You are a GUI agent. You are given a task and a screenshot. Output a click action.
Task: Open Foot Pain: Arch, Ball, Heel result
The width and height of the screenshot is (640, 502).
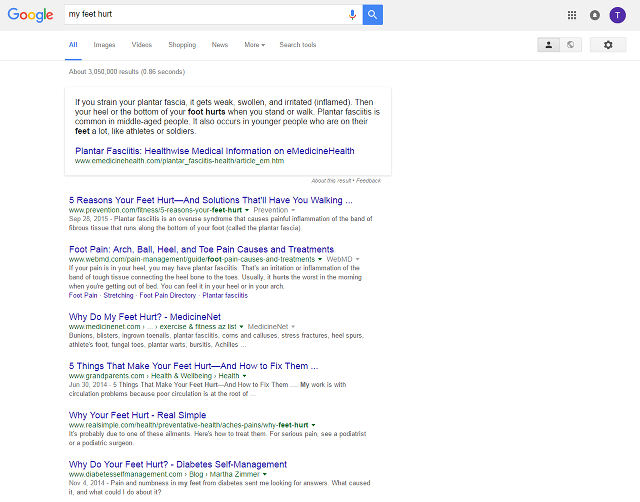[x=201, y=249]
